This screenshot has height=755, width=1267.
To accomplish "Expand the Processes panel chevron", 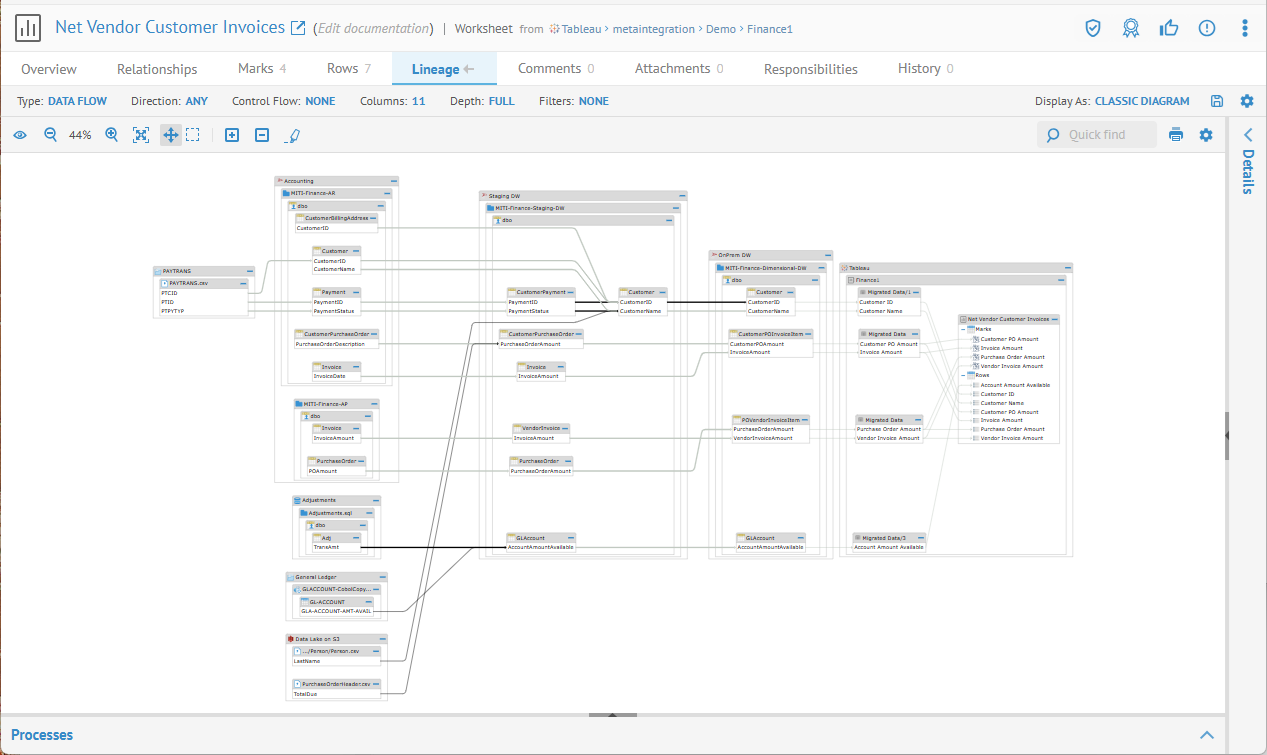I will coord(1206,735).
